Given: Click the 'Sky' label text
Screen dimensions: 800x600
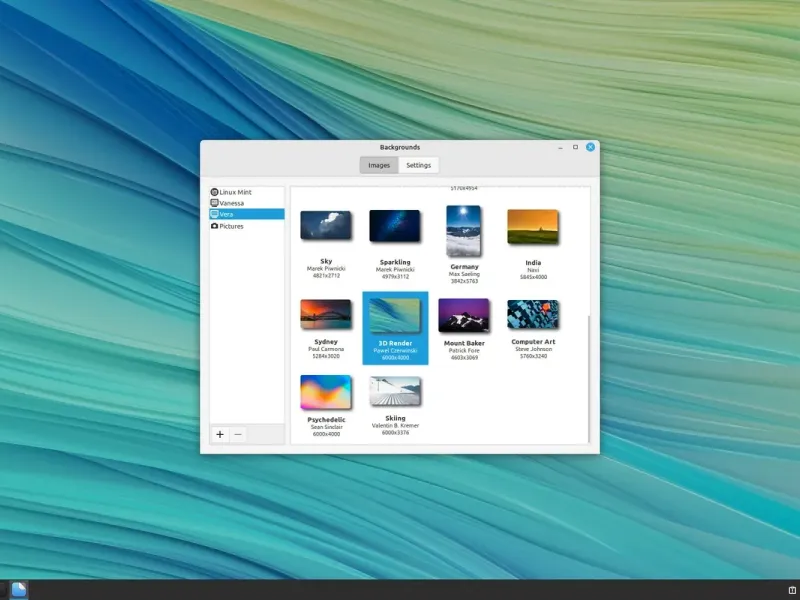Looking at the screenshot, I should (x=326, y=261).
